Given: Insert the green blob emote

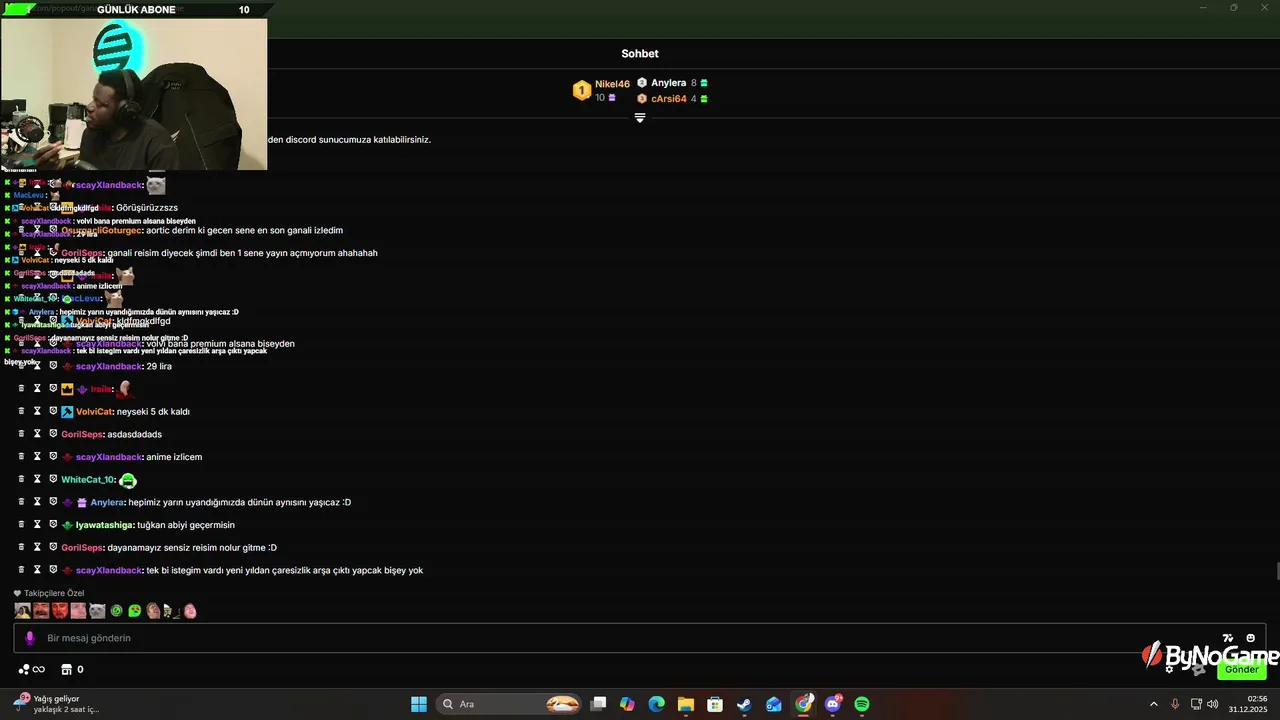Looking at the screenshot, I should [x=135, y=611].
